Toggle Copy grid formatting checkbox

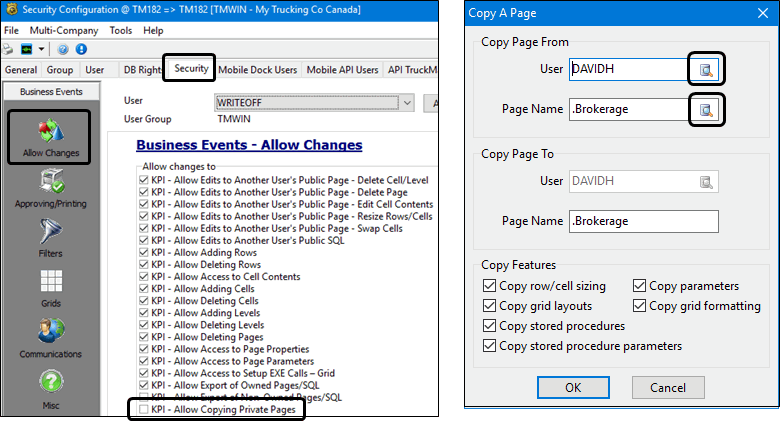pyautogui.click(x=639, y=306)
